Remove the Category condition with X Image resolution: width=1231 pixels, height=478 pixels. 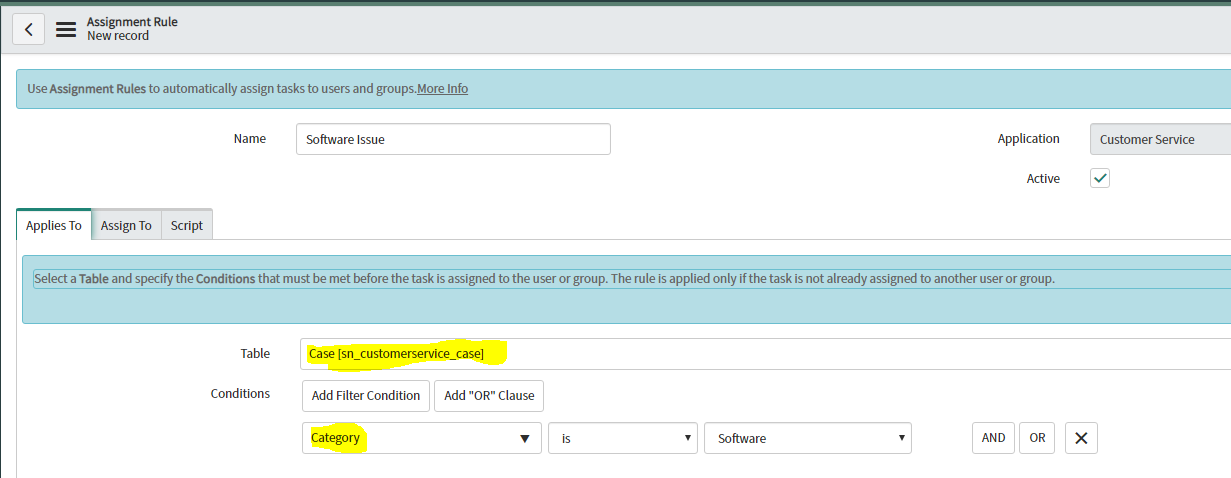[1081, 438]
